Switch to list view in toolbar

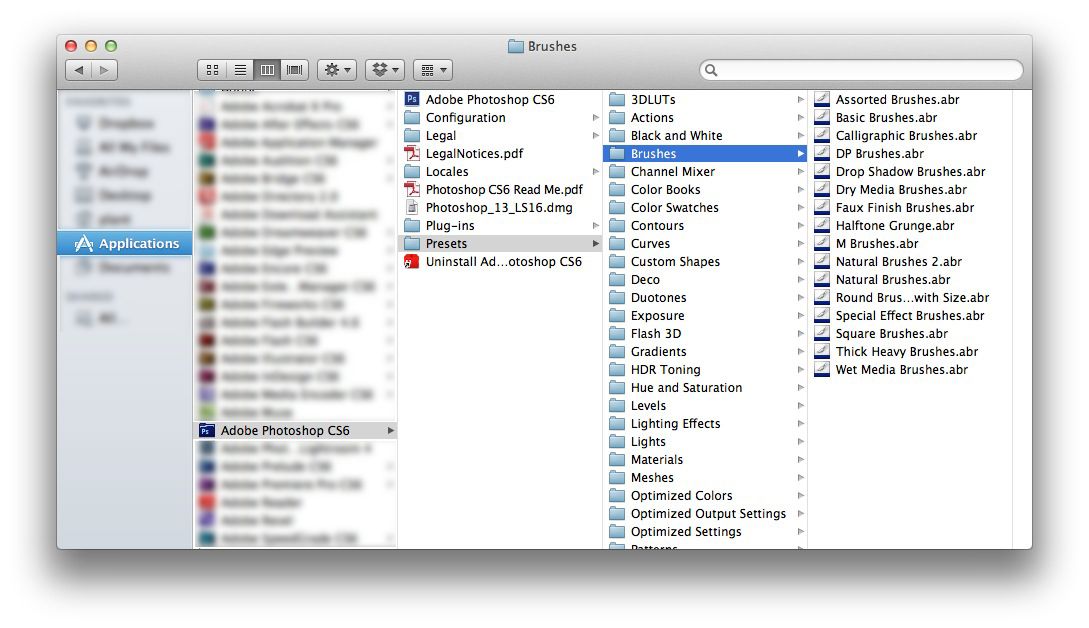click(240, 69)
